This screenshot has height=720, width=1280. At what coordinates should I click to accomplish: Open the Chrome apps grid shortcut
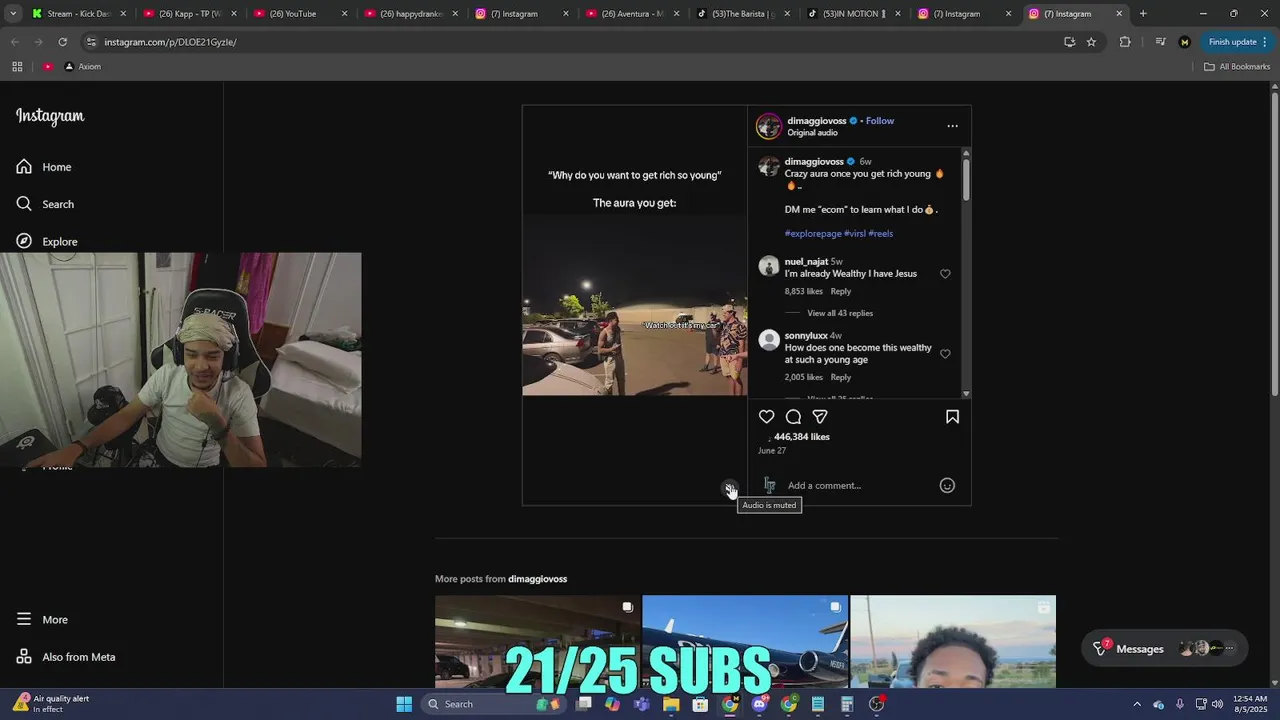tap(17, 66)
